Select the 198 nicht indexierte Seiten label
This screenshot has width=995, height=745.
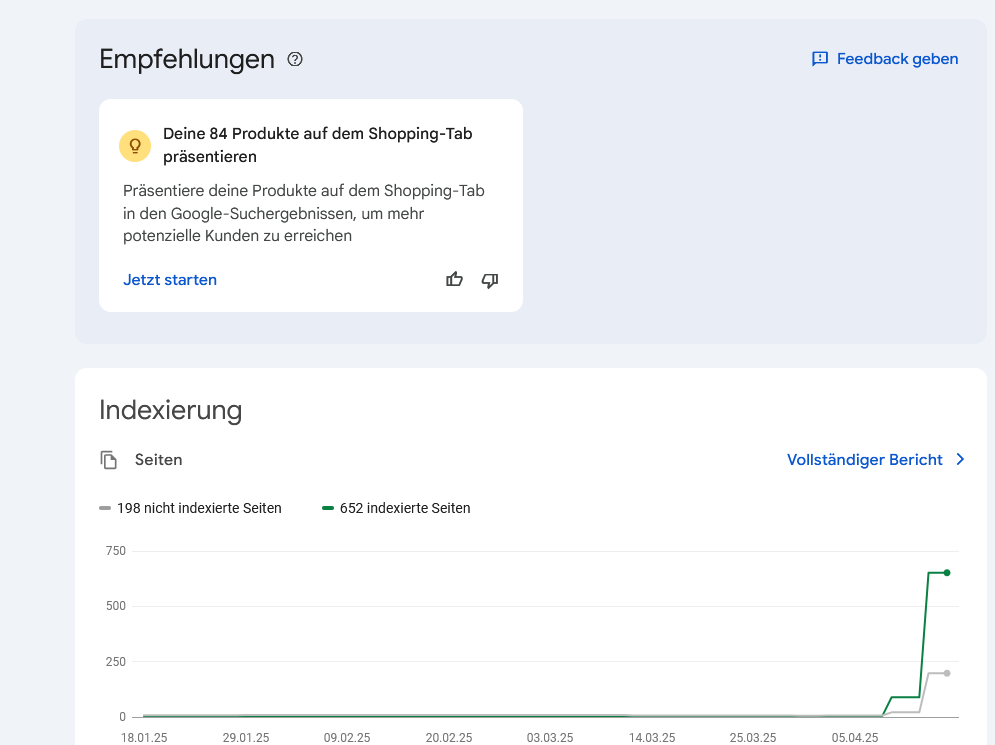click(199, 508)
